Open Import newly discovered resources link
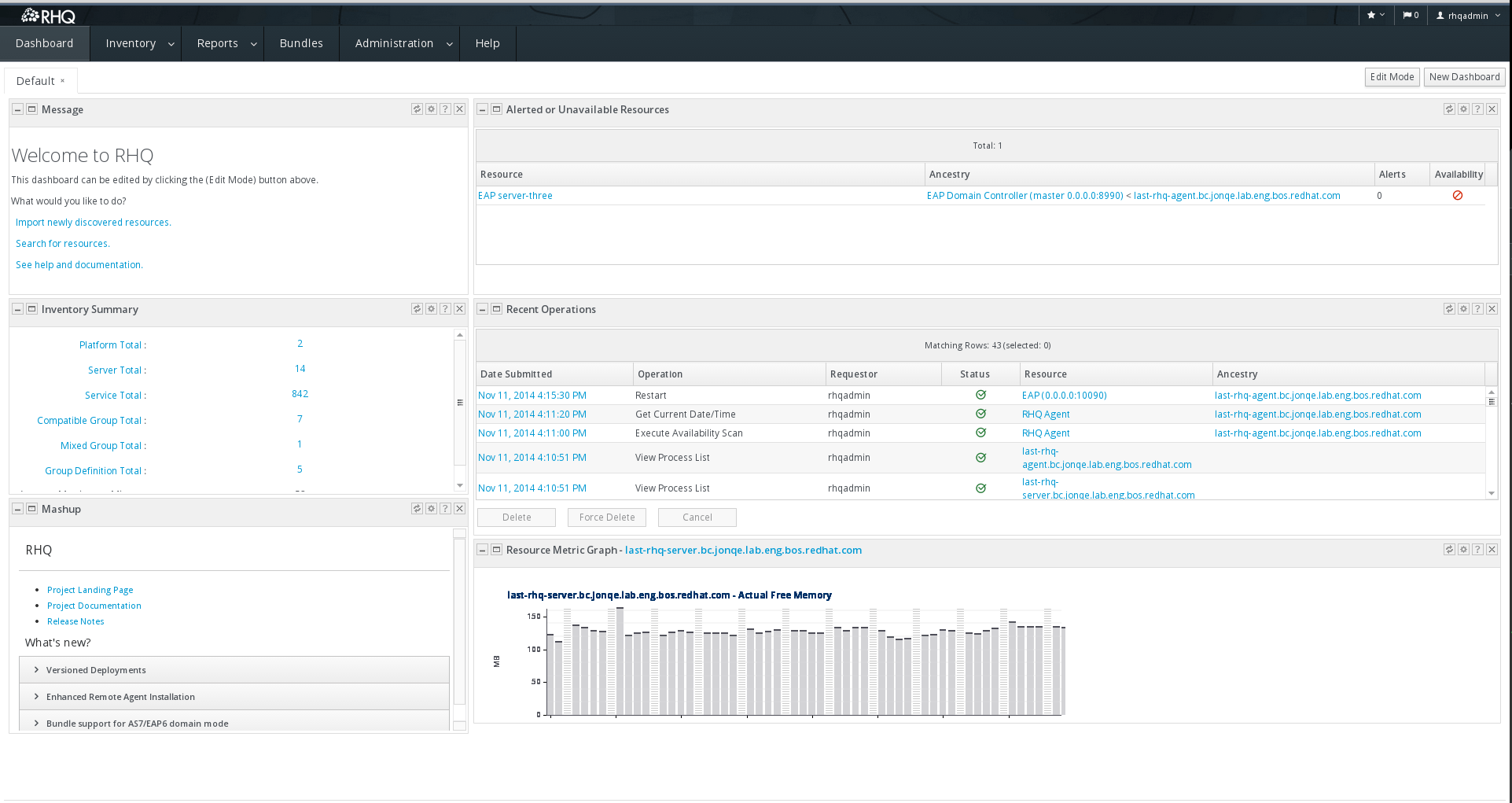 point(94,223)
